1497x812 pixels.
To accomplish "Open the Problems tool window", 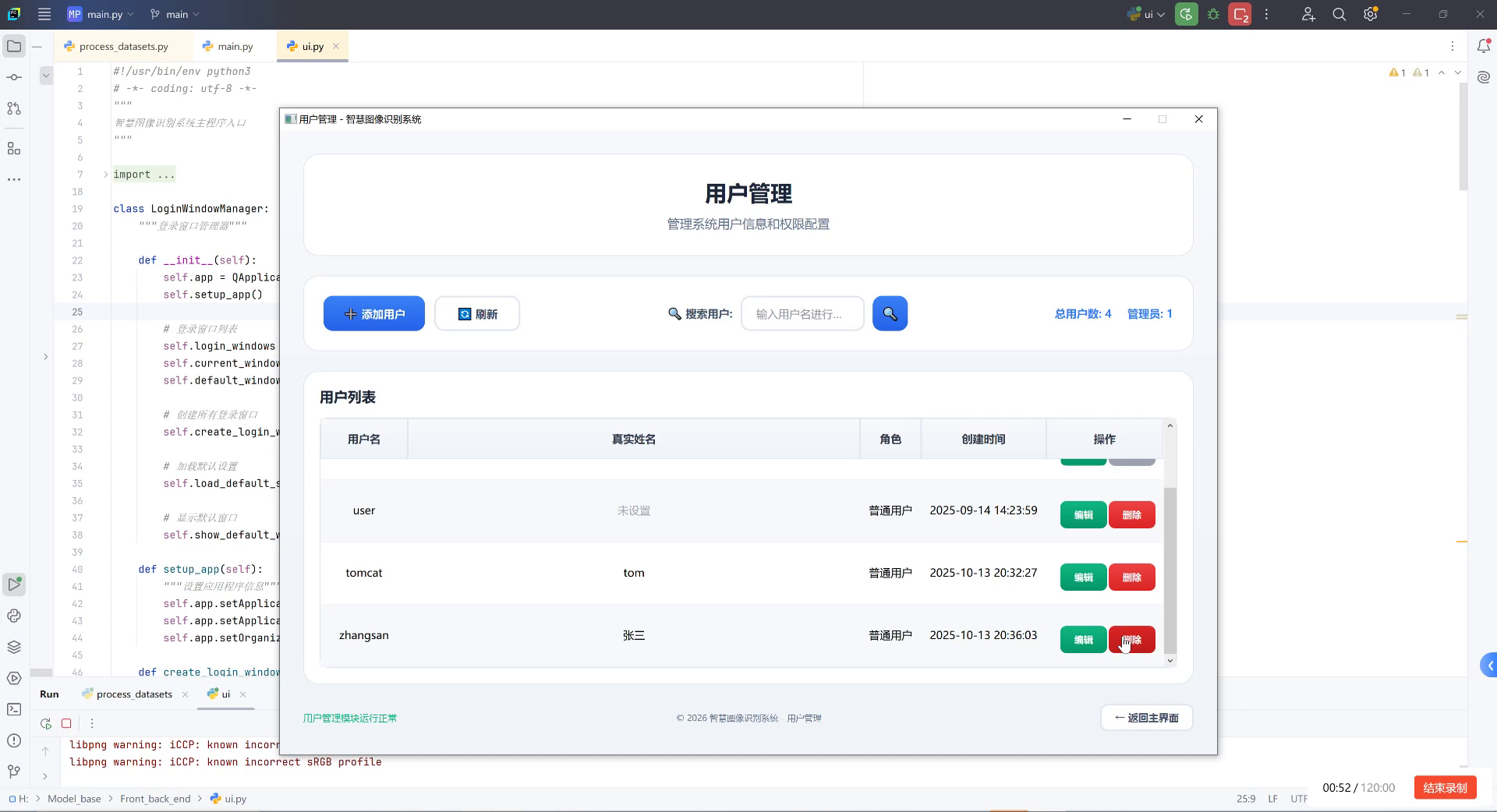I will [x=14, y=740].
